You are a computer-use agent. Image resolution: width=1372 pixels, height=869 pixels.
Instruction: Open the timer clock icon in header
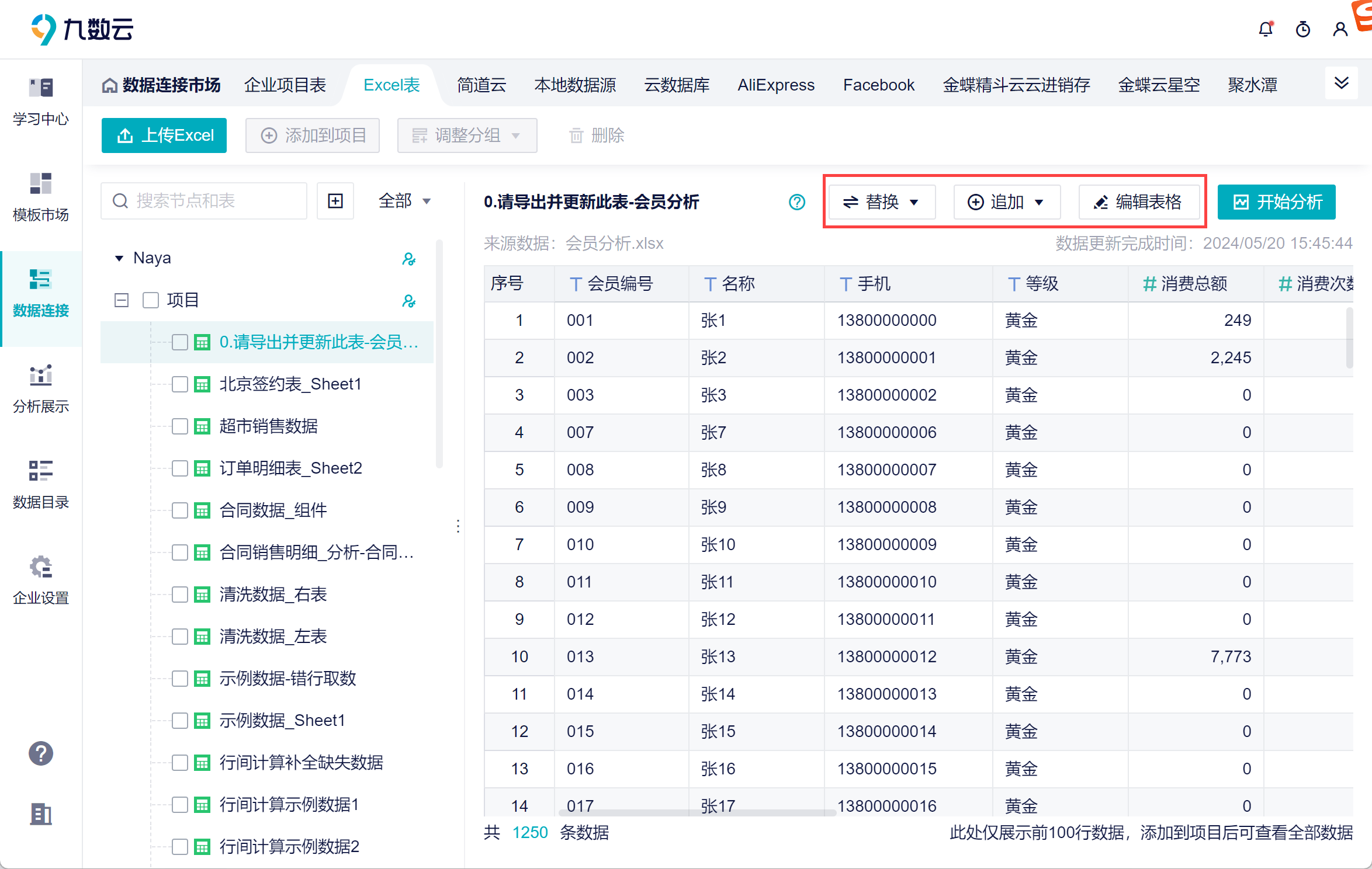point(1303,29)
